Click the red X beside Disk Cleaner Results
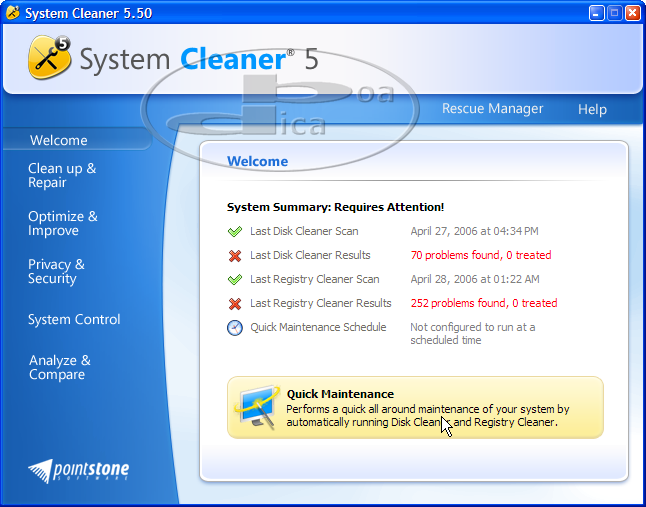 pyautogui.click(x=235, y=255)
